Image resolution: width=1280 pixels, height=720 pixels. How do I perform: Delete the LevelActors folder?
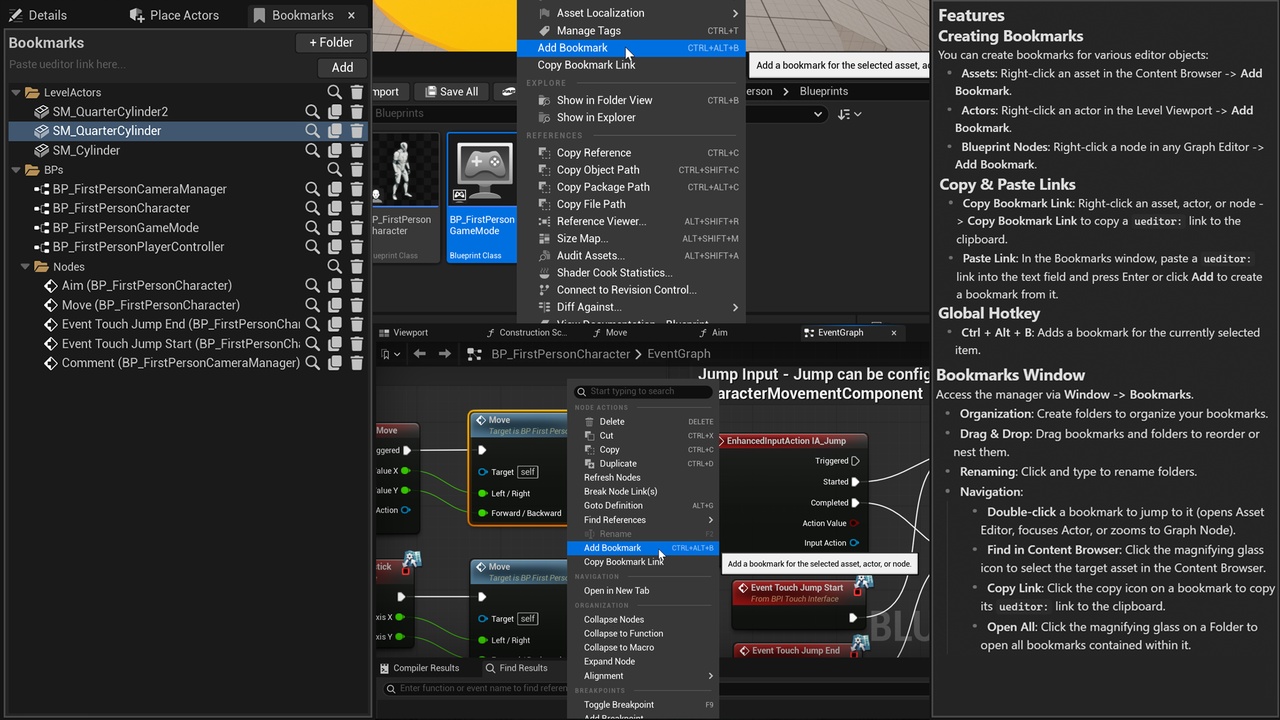[357, 92]
